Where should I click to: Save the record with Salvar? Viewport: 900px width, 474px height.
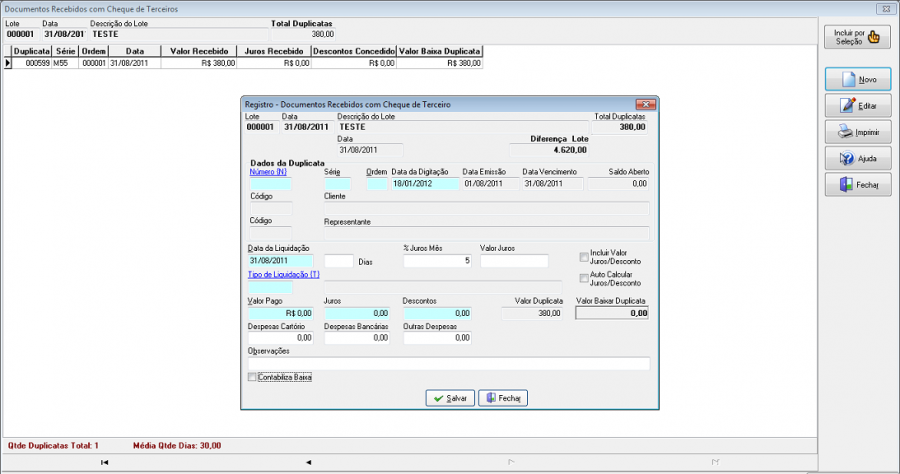pos(450,398)
